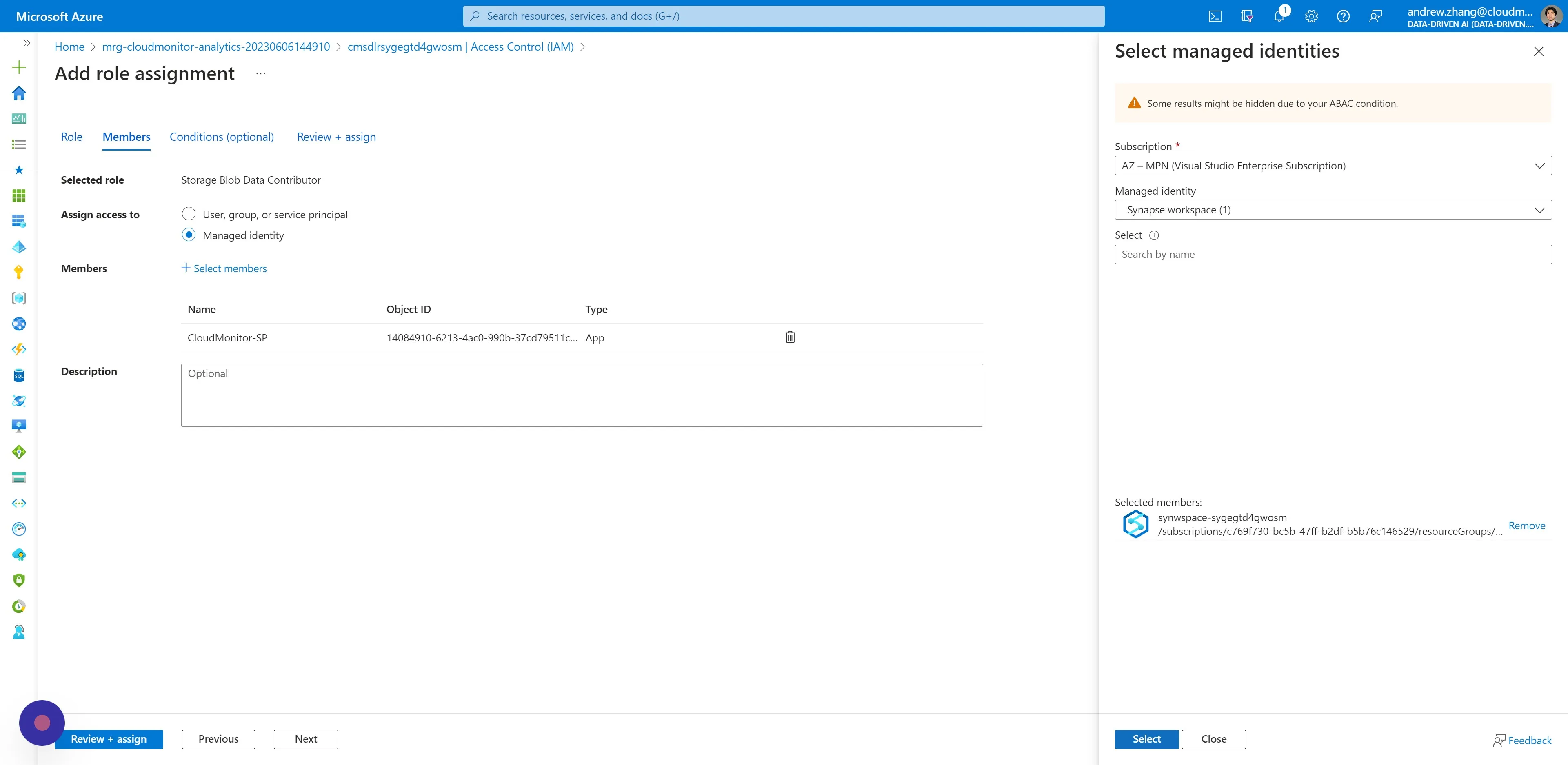The width and height of the screenshot is (1568, 765).
Task: Open the Virtual machines monitor icon
Action: pyautogui.click(x=19, y=426)
